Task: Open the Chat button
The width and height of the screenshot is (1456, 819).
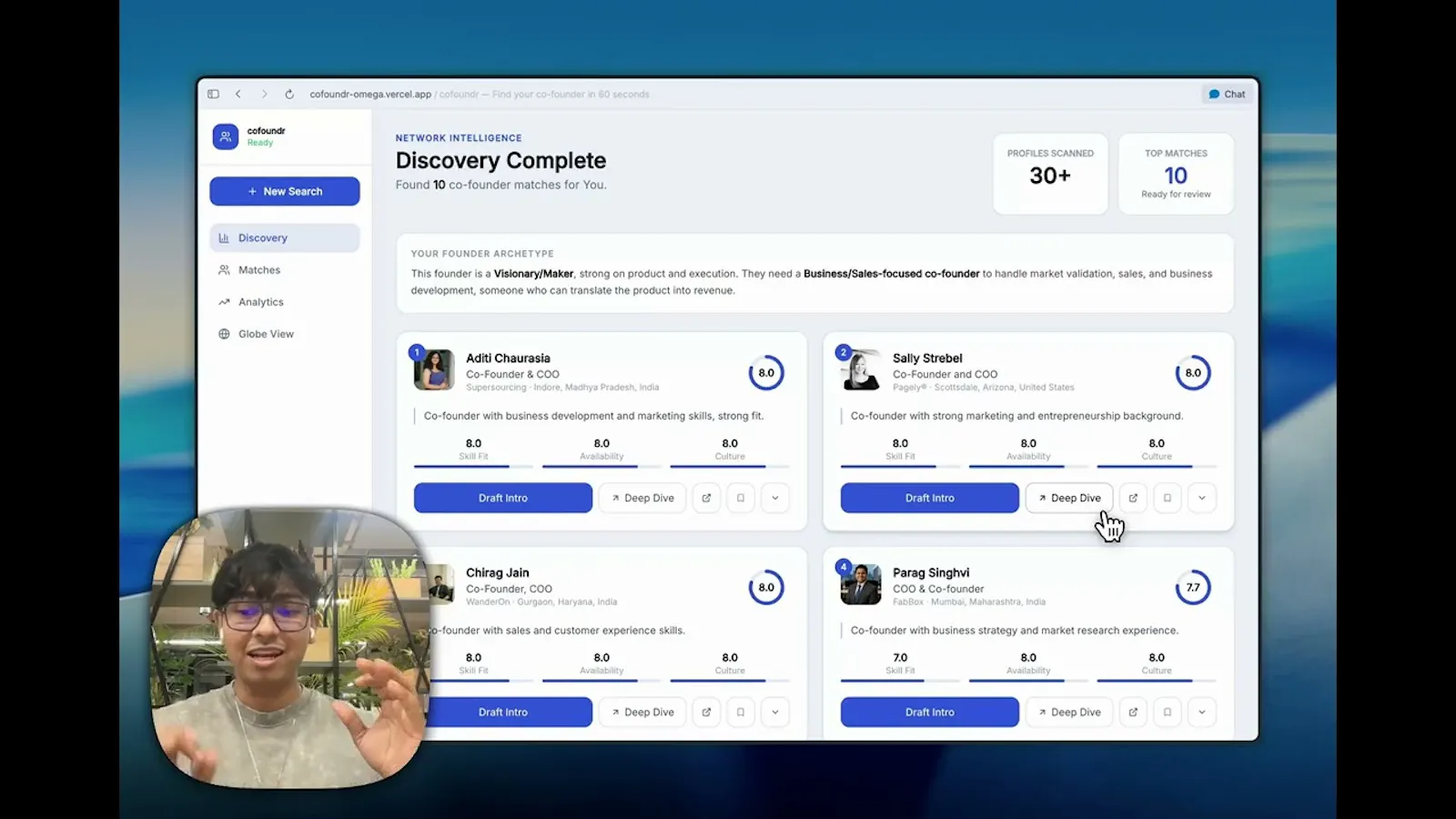Action: (1227, 94)
